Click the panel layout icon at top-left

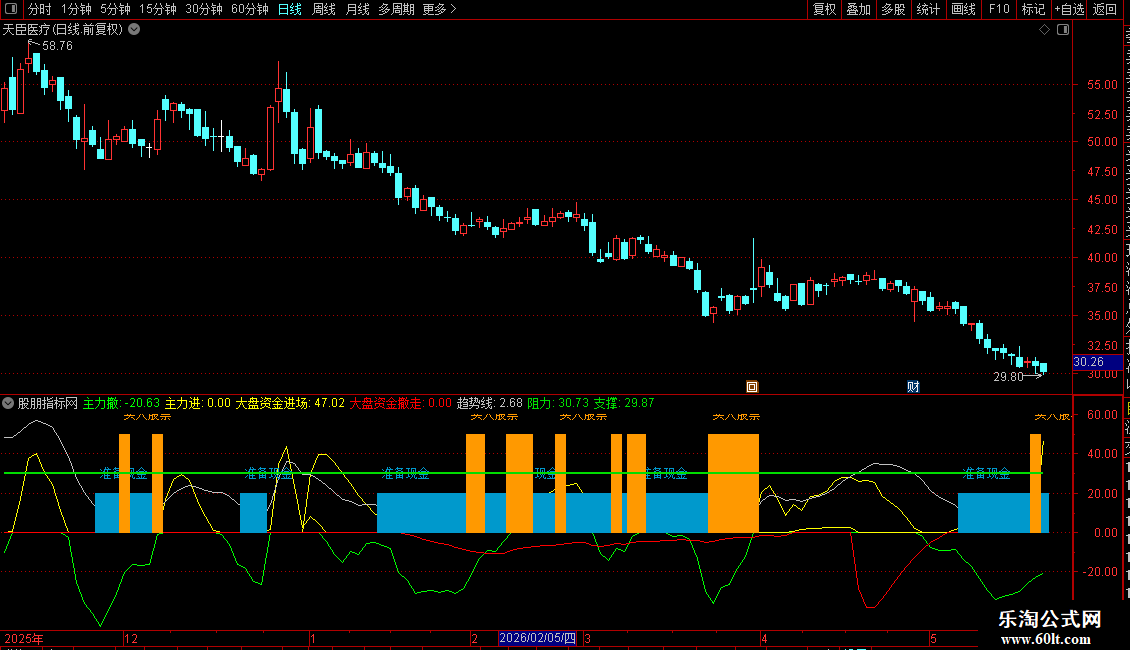(11, 9)
